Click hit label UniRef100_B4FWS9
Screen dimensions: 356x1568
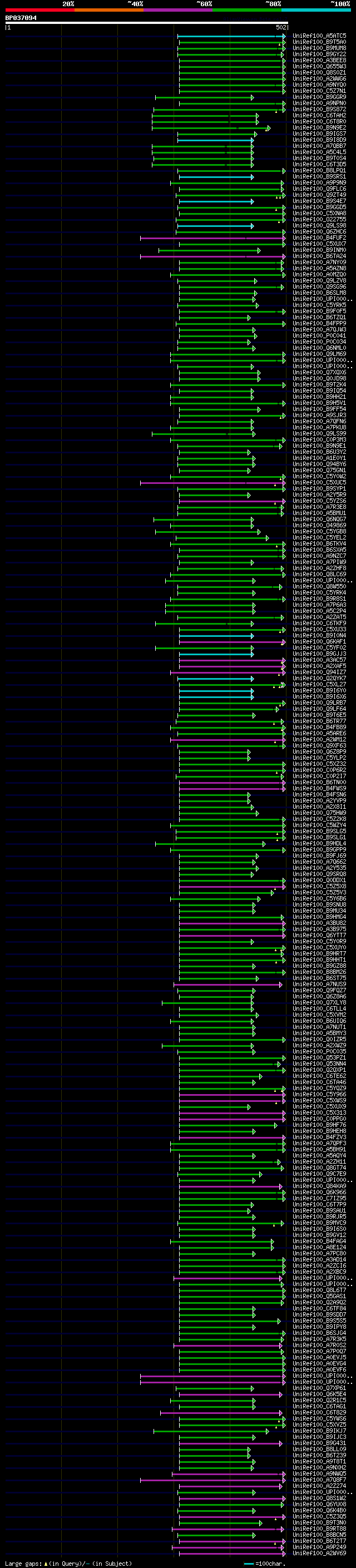tap(319, 788)
